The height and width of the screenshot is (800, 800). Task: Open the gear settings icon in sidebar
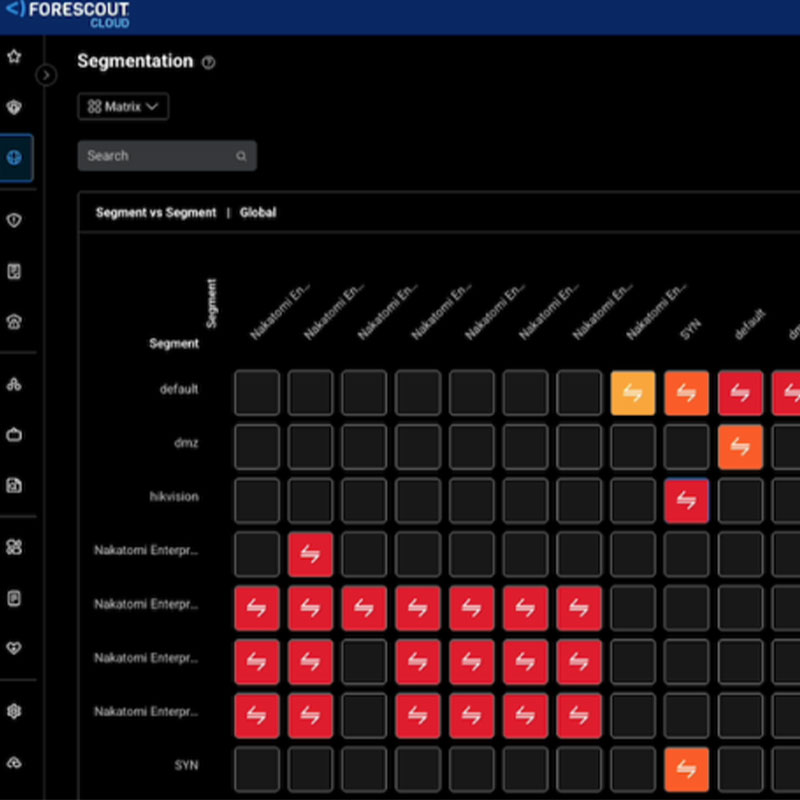pyautogui.click(x=14, y=712)
